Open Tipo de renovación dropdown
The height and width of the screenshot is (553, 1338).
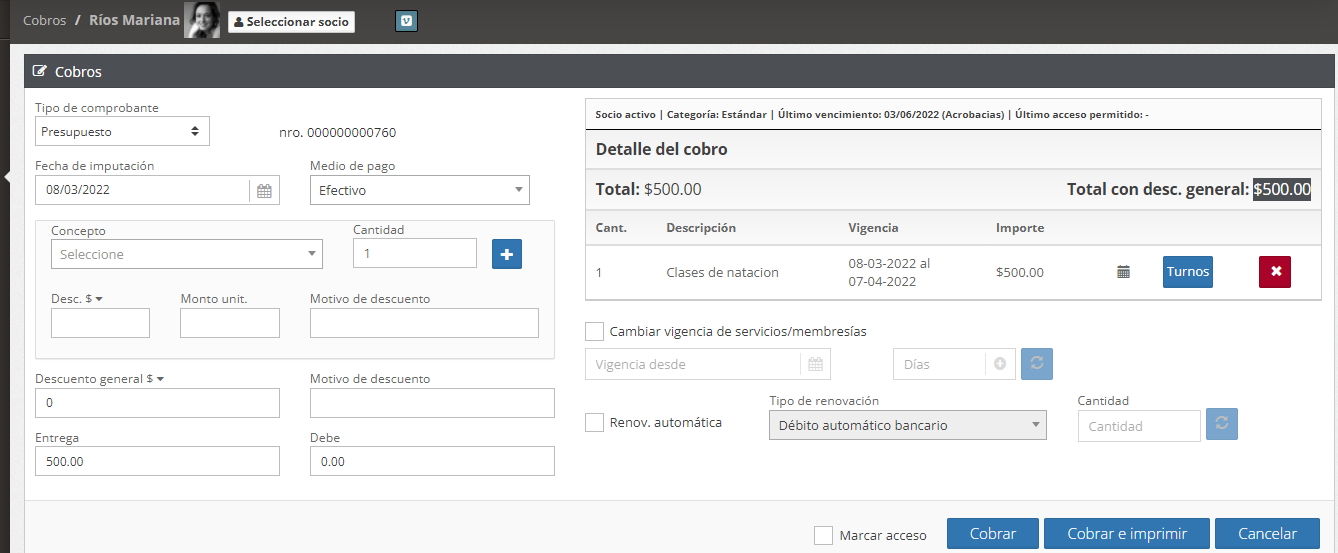click(x=907, y=425)
